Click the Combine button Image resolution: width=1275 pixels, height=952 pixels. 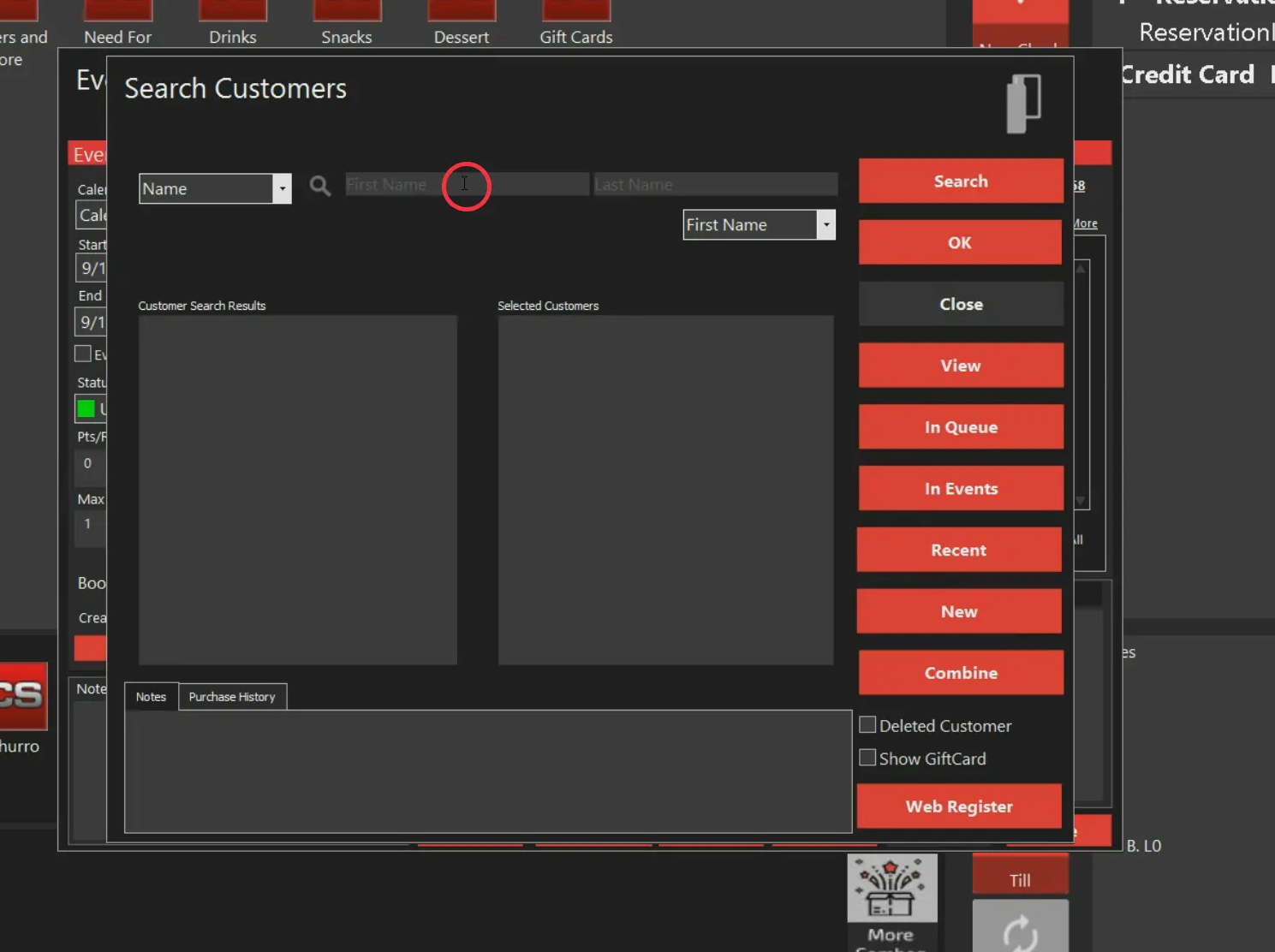coord(961,673)
